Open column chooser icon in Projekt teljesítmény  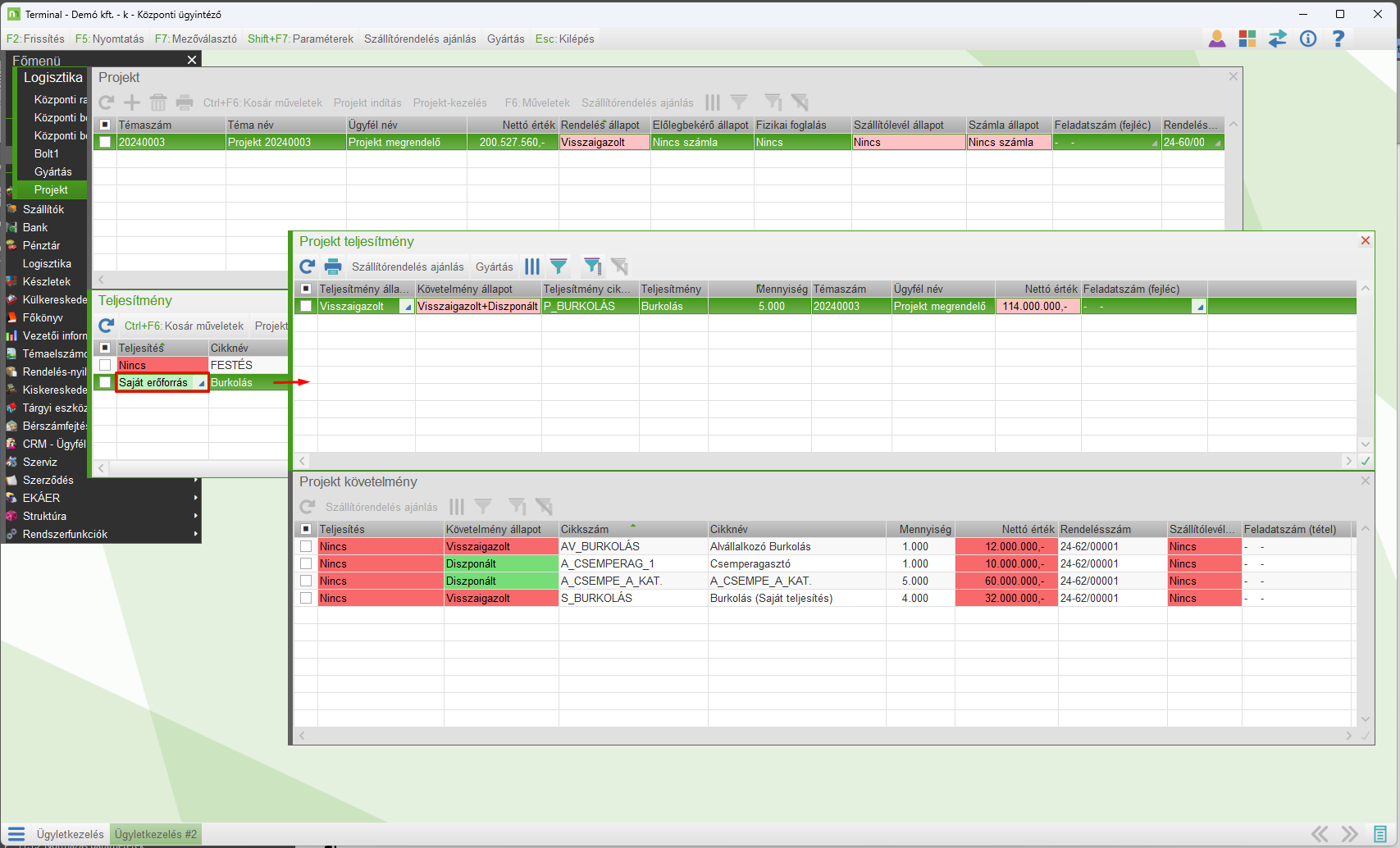[x=532, y=267]
